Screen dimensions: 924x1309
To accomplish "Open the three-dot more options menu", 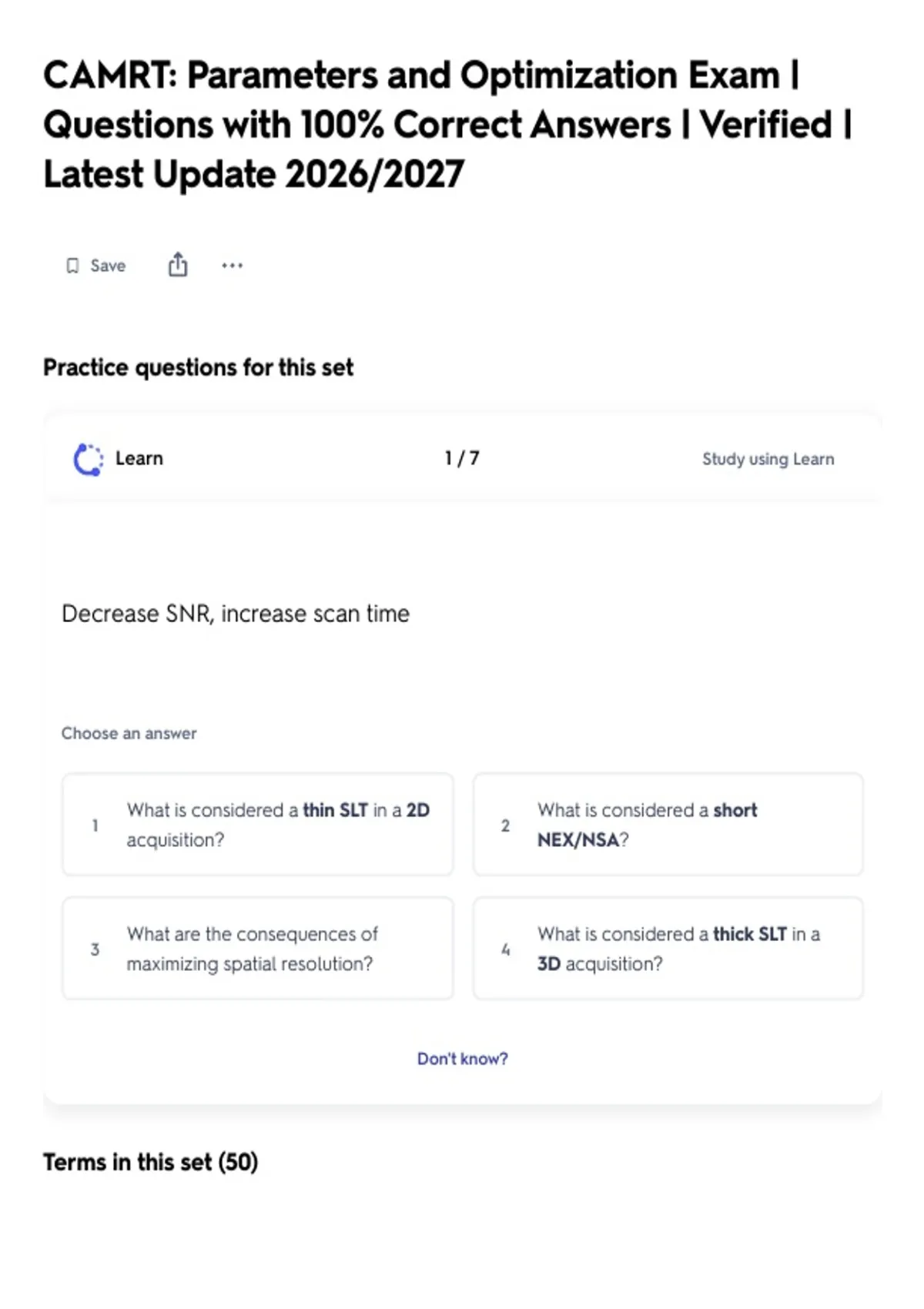I will coord(232,266).
